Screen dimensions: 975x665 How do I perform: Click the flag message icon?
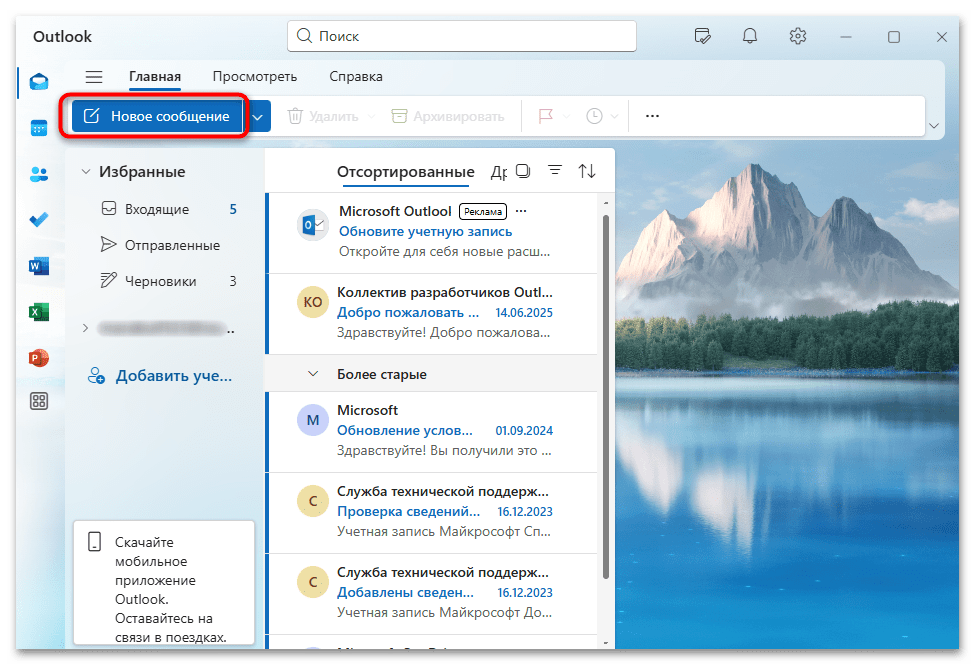tap(545, 116)
